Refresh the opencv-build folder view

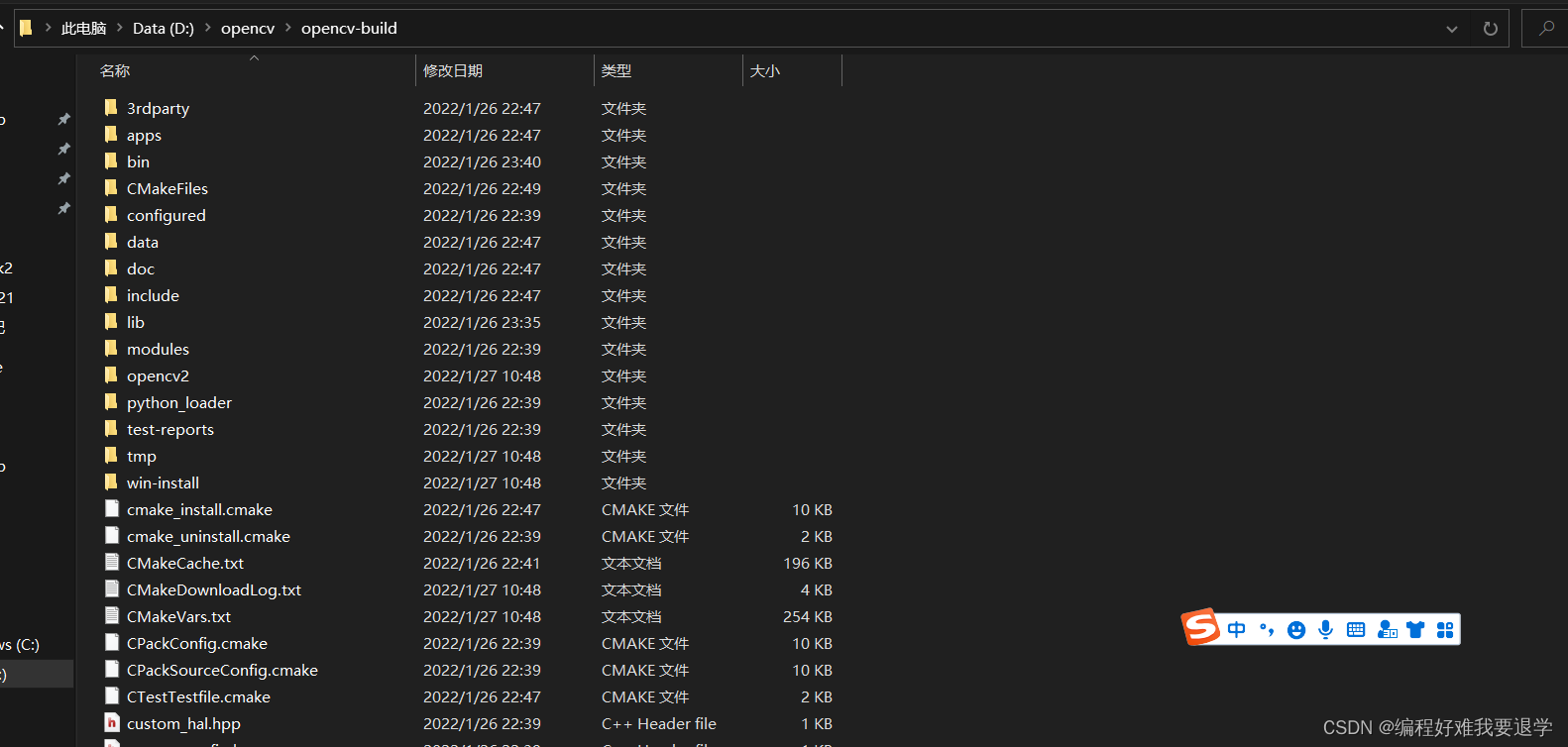pos(1490,29)
